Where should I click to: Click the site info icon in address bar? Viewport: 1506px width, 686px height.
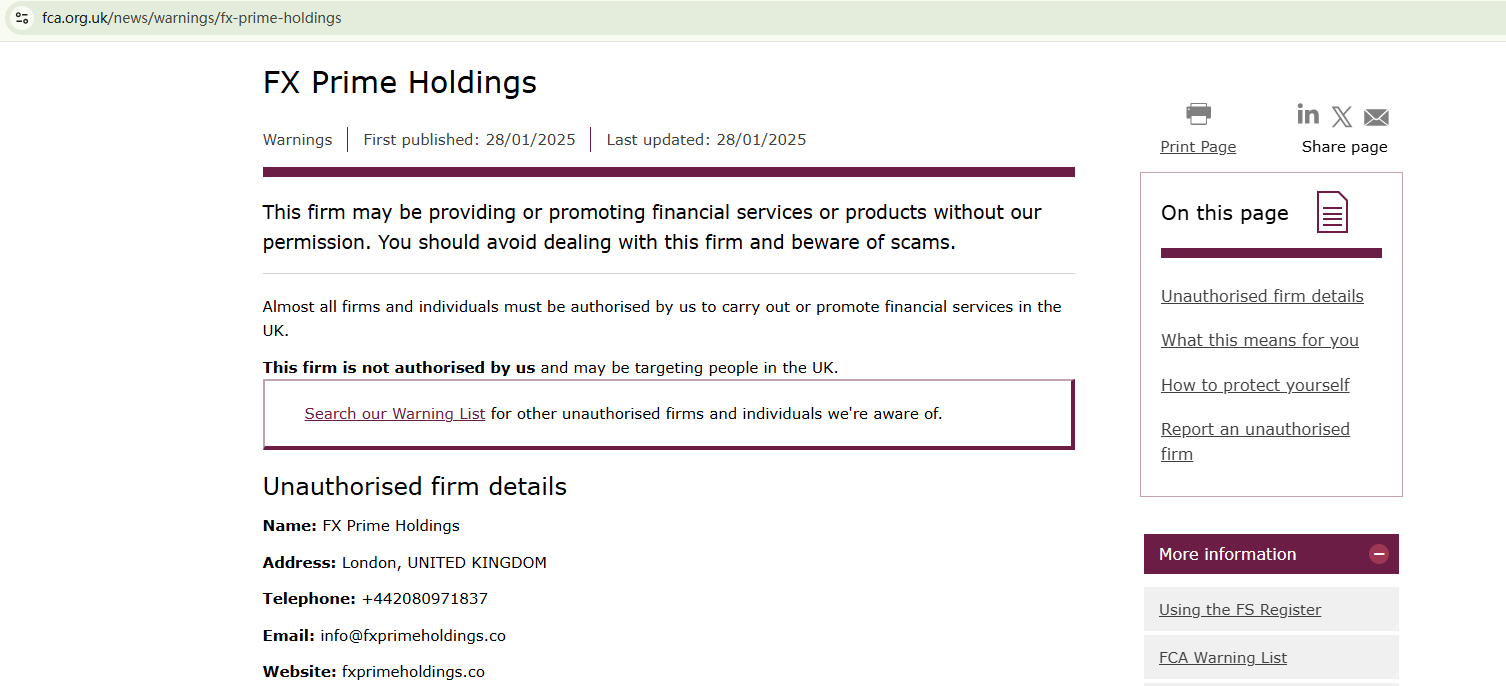[x=22, y=18]
